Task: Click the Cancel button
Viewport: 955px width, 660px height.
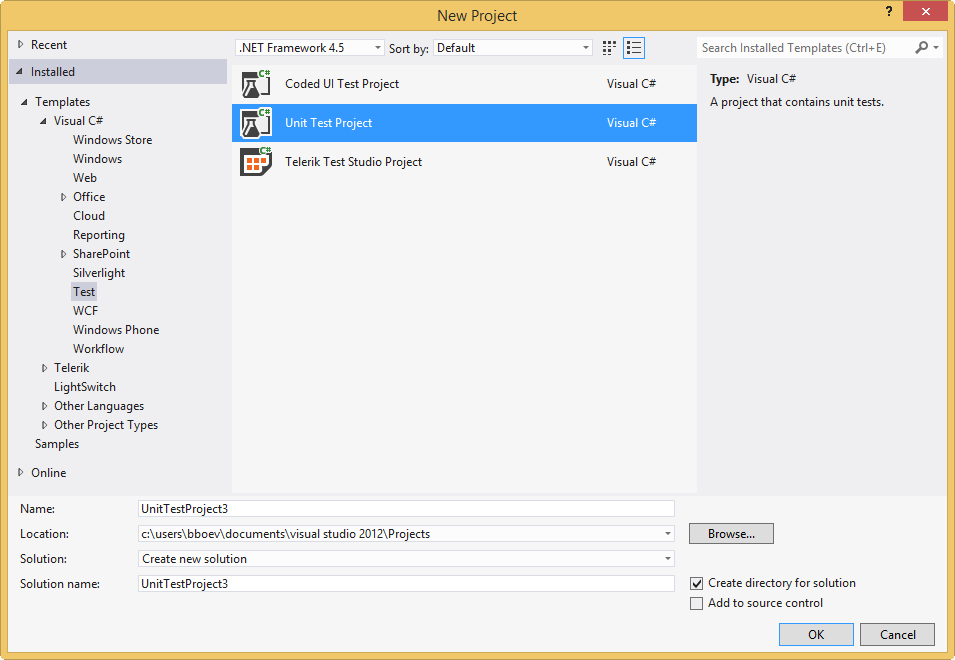Action: (897, 634)
